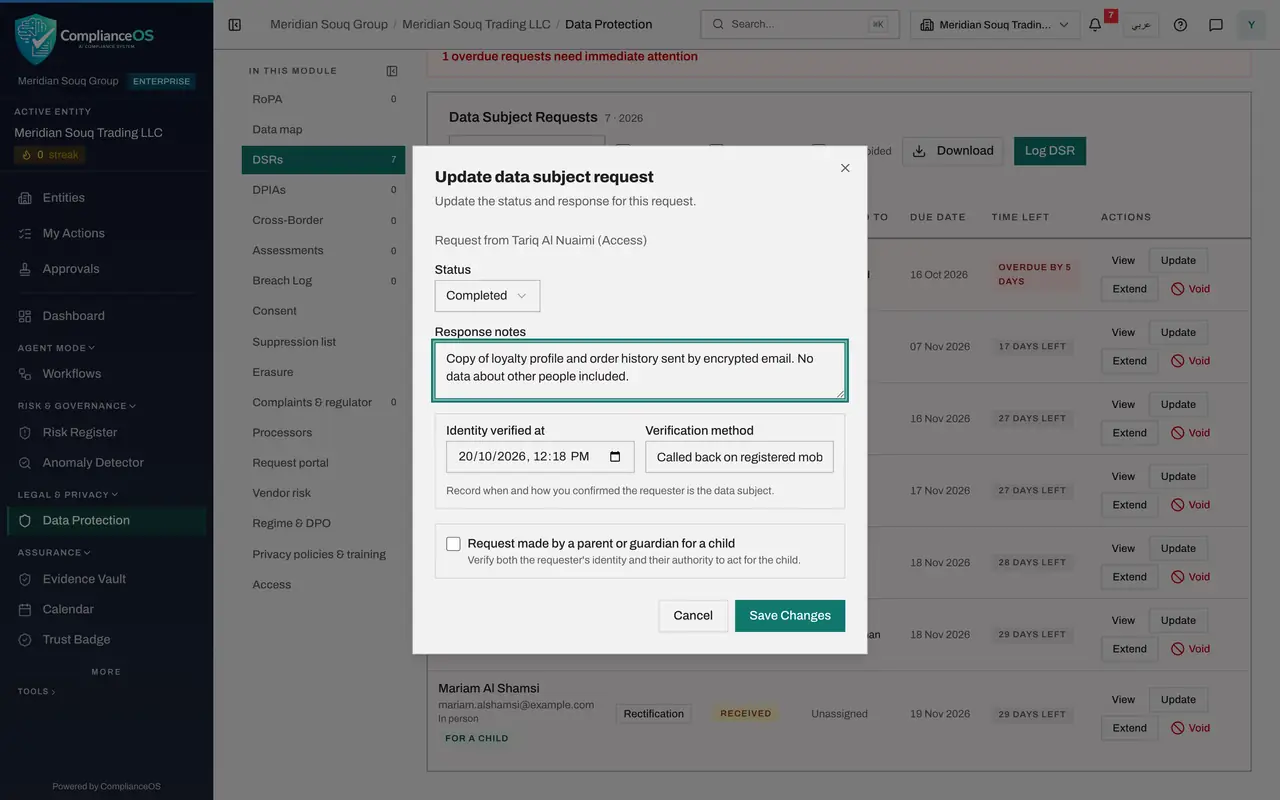Void the Mariam Al Shamsi request

(x=1191, y=728)
